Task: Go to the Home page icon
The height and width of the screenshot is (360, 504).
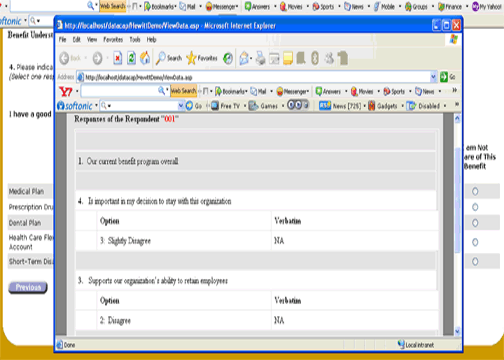Action: 145,58
